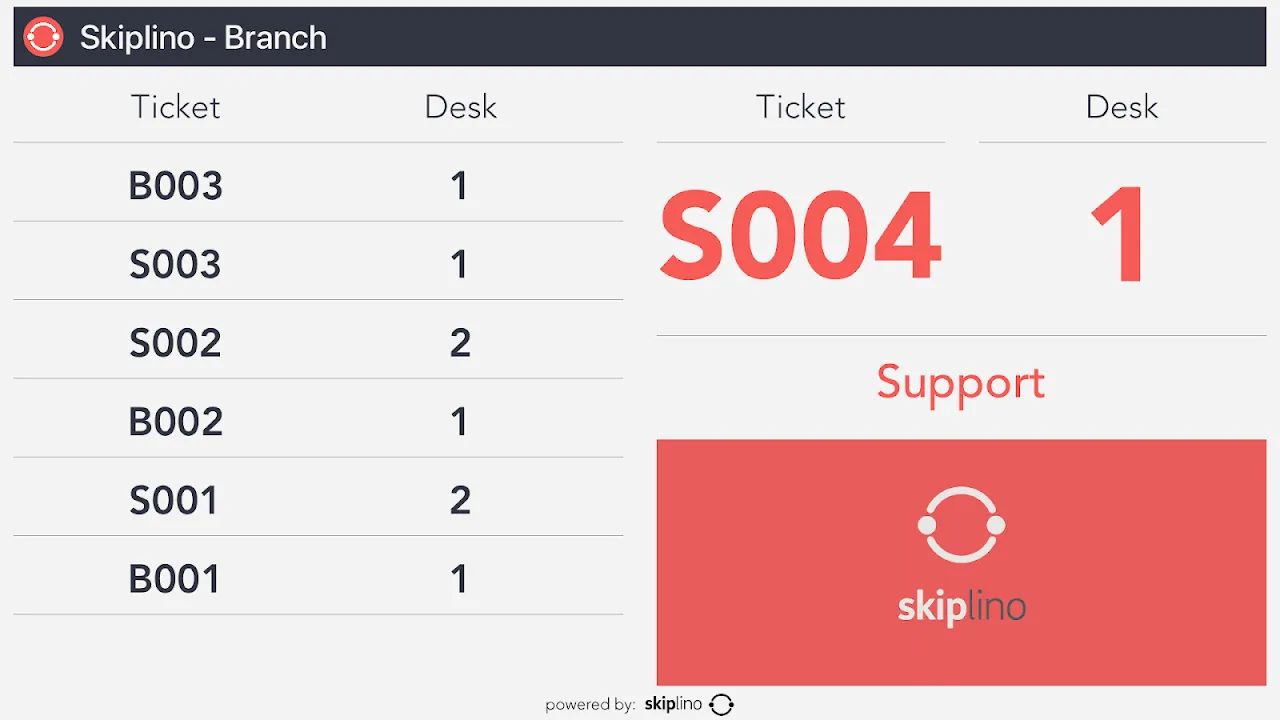Click the Support service label

(x=961, y=382)
